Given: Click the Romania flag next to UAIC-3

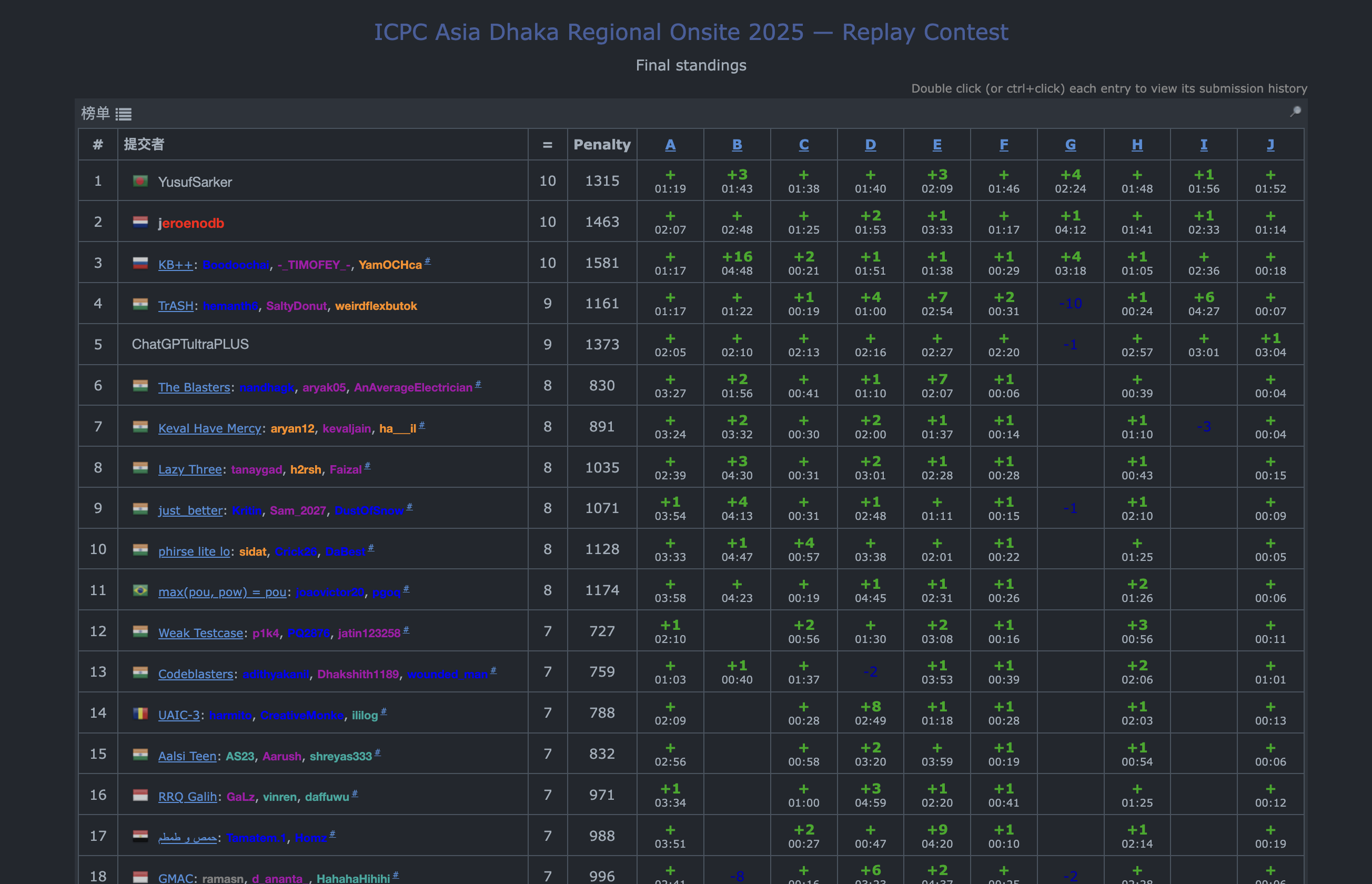Looking at the screenshot, I should point(140,714).
